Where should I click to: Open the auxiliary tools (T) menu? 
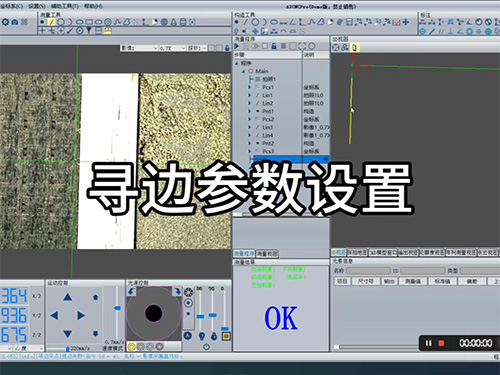pos(65,6)
